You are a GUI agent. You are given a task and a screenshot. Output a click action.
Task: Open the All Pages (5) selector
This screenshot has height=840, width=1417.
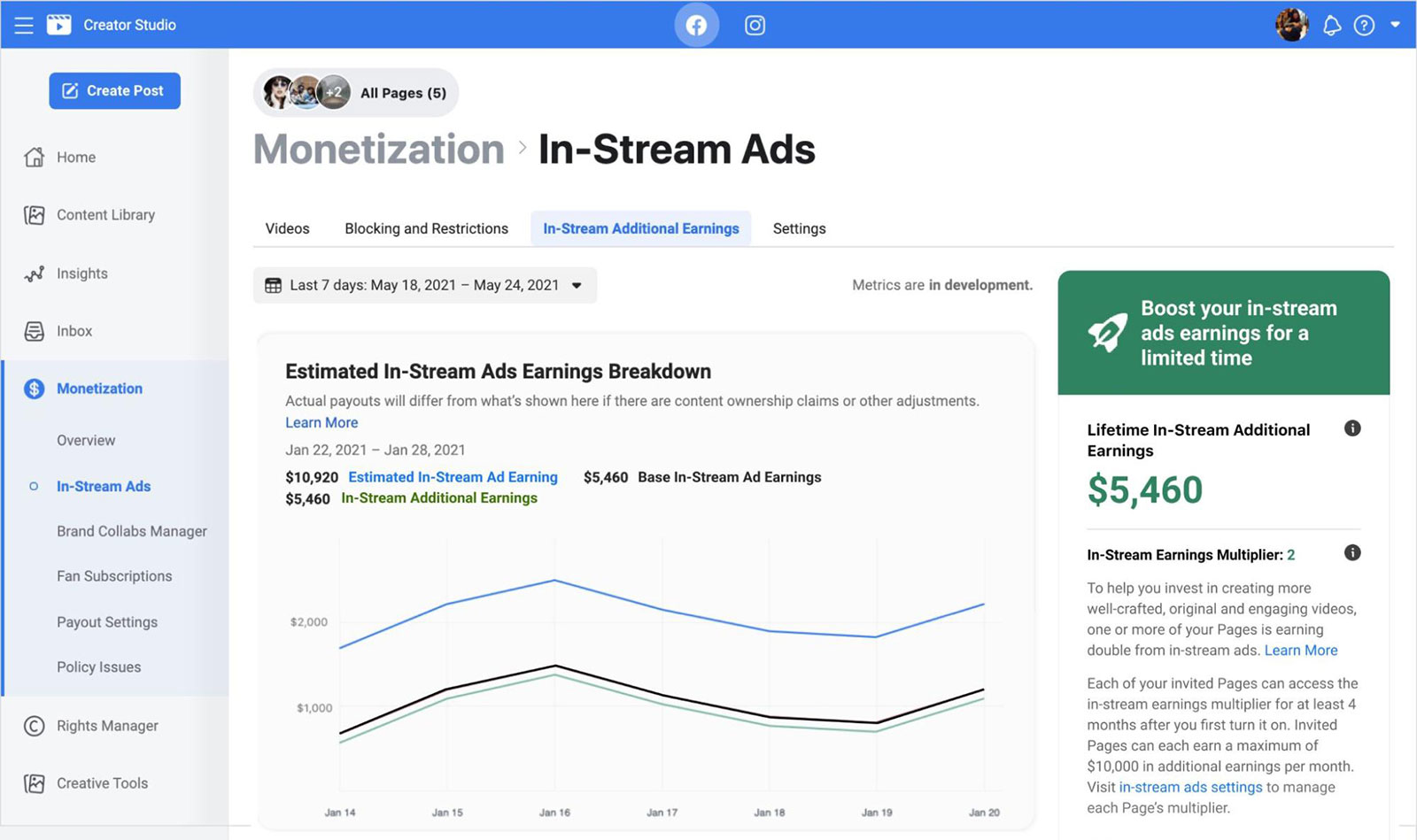coord(356,93)
